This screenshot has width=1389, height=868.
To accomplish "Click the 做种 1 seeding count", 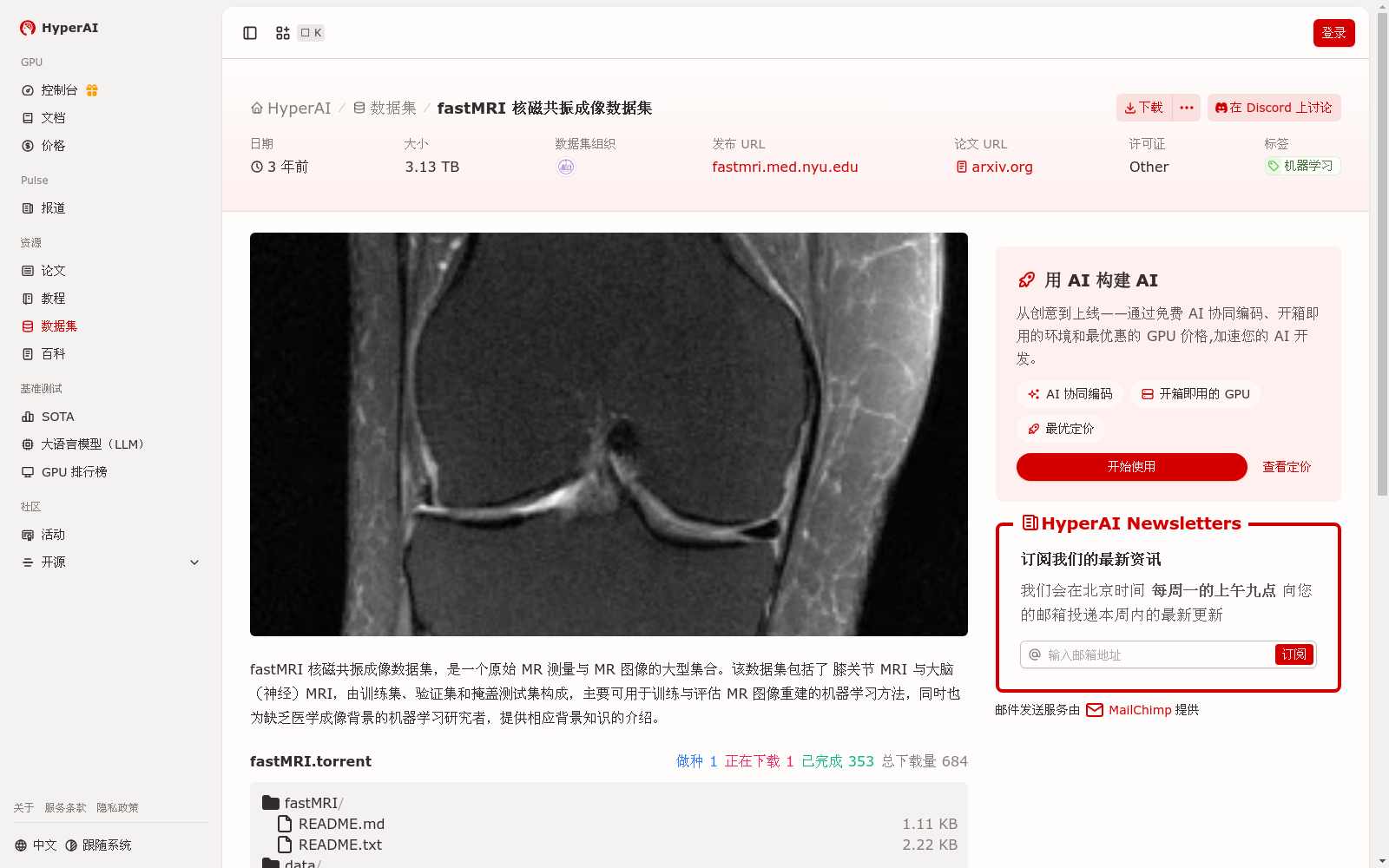I will (697, 761).
